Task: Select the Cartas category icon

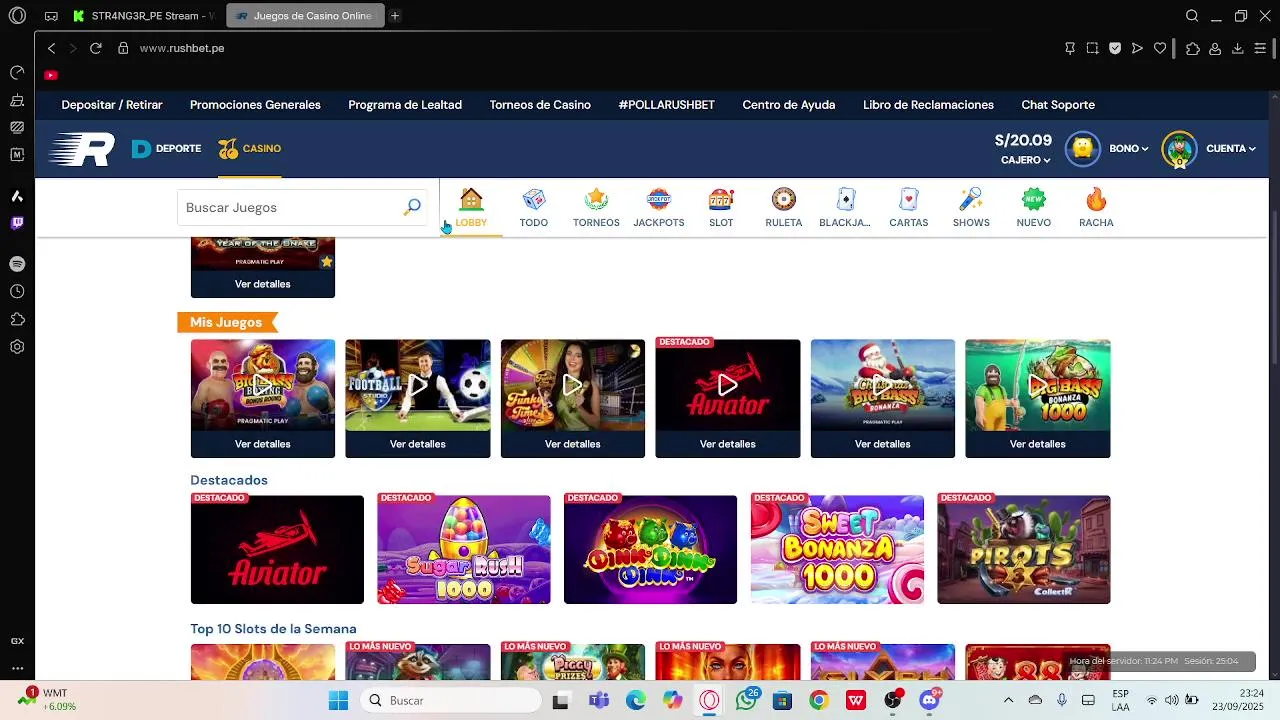Action: click(908, 207)
